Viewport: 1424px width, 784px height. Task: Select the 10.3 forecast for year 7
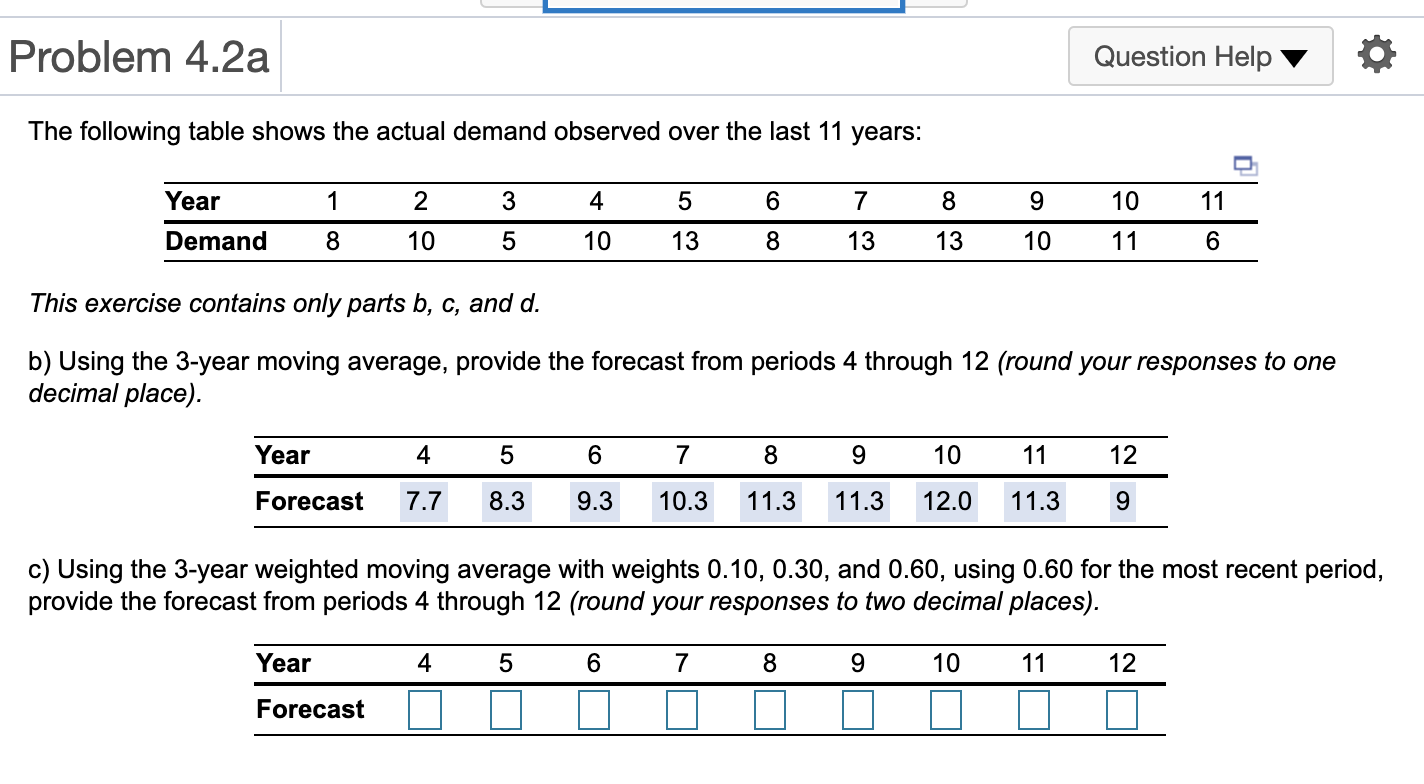pyautogui.click(x=682, y=501)
